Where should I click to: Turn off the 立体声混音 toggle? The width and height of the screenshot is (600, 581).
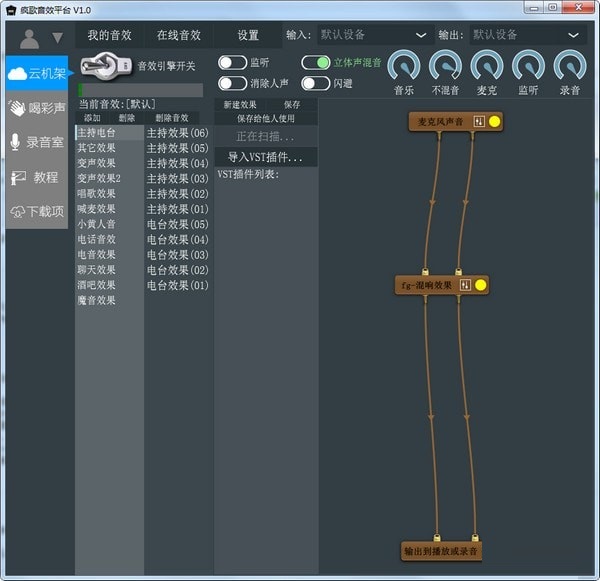(x=316, y=63)
